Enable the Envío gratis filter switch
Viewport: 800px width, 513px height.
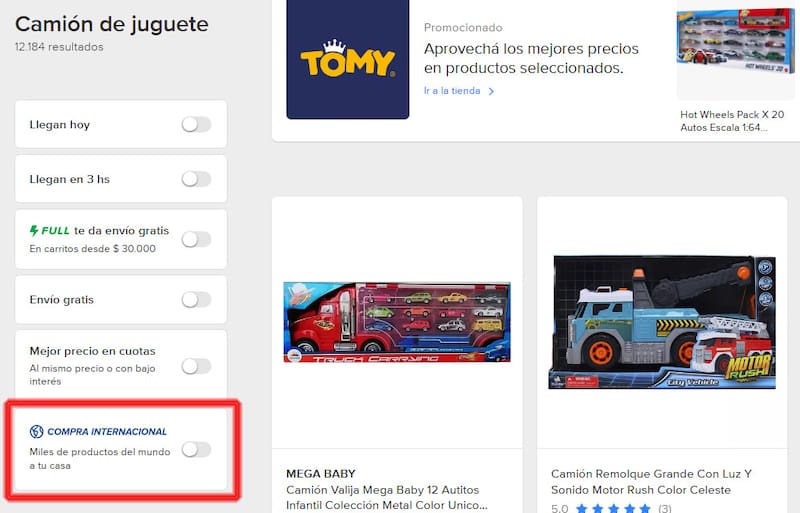pyautogui.click(x=196, y=300)
